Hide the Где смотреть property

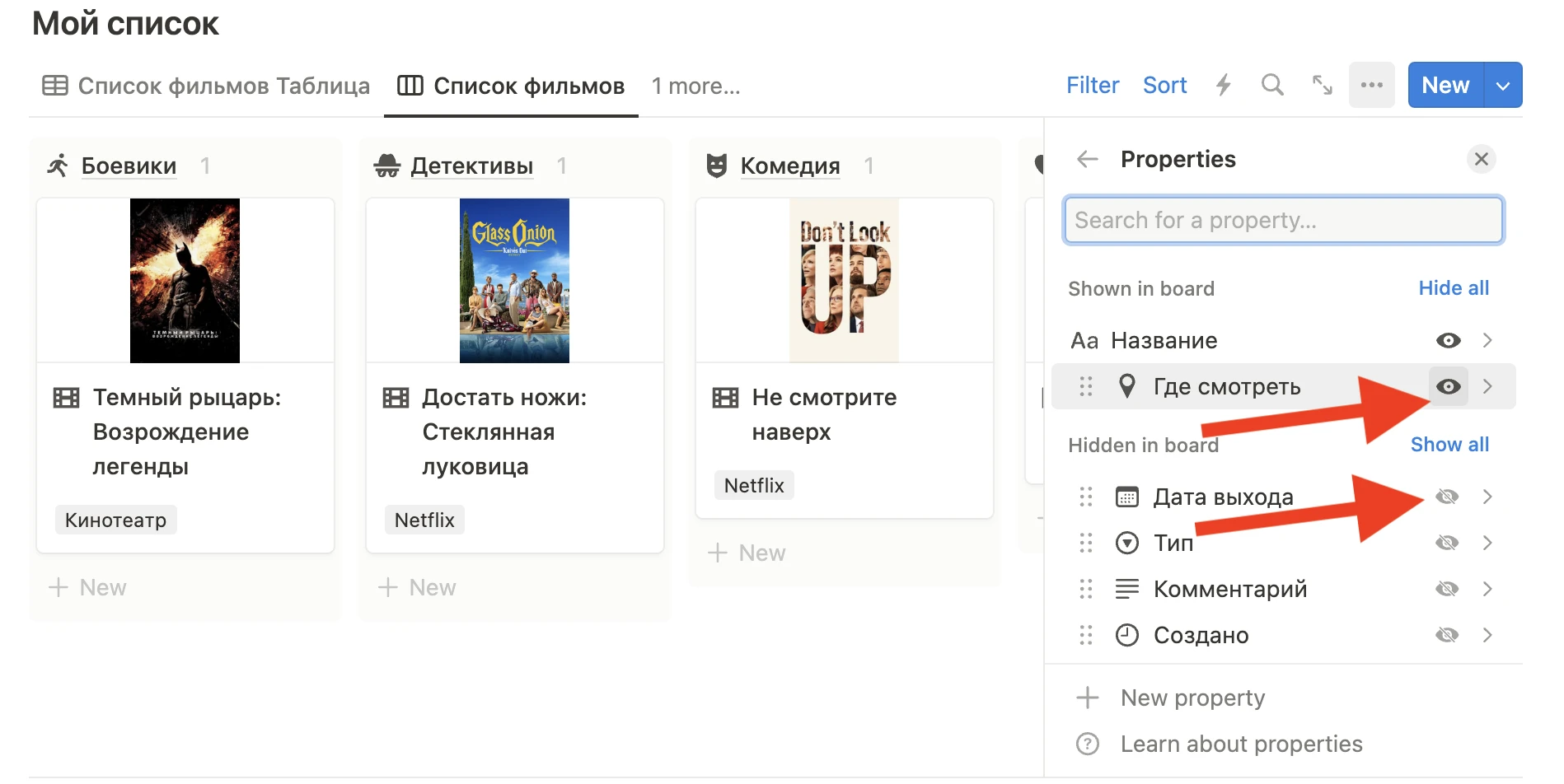tap(1449, 386)
